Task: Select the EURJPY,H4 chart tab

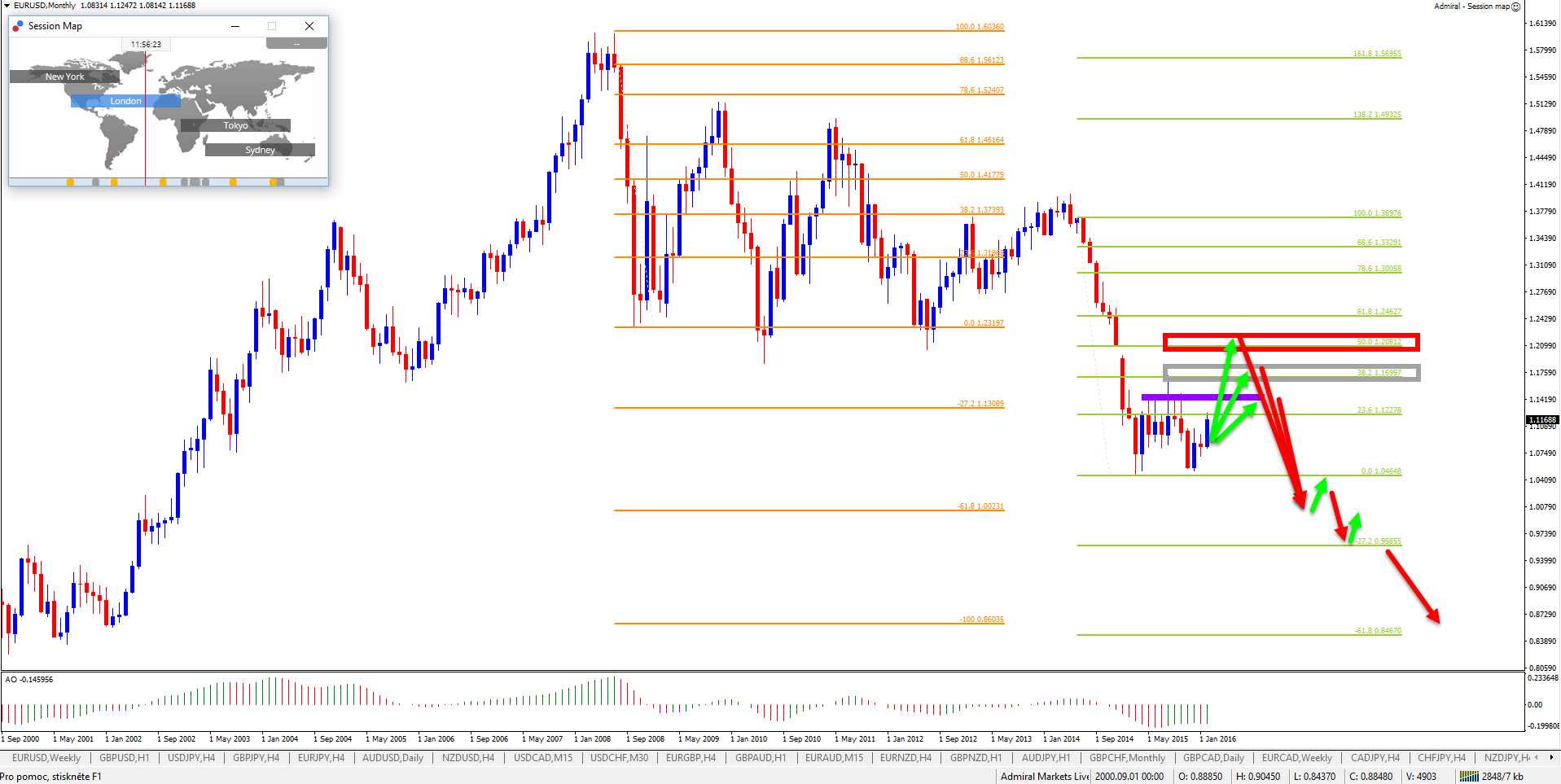Action: [x=321, y=758]
